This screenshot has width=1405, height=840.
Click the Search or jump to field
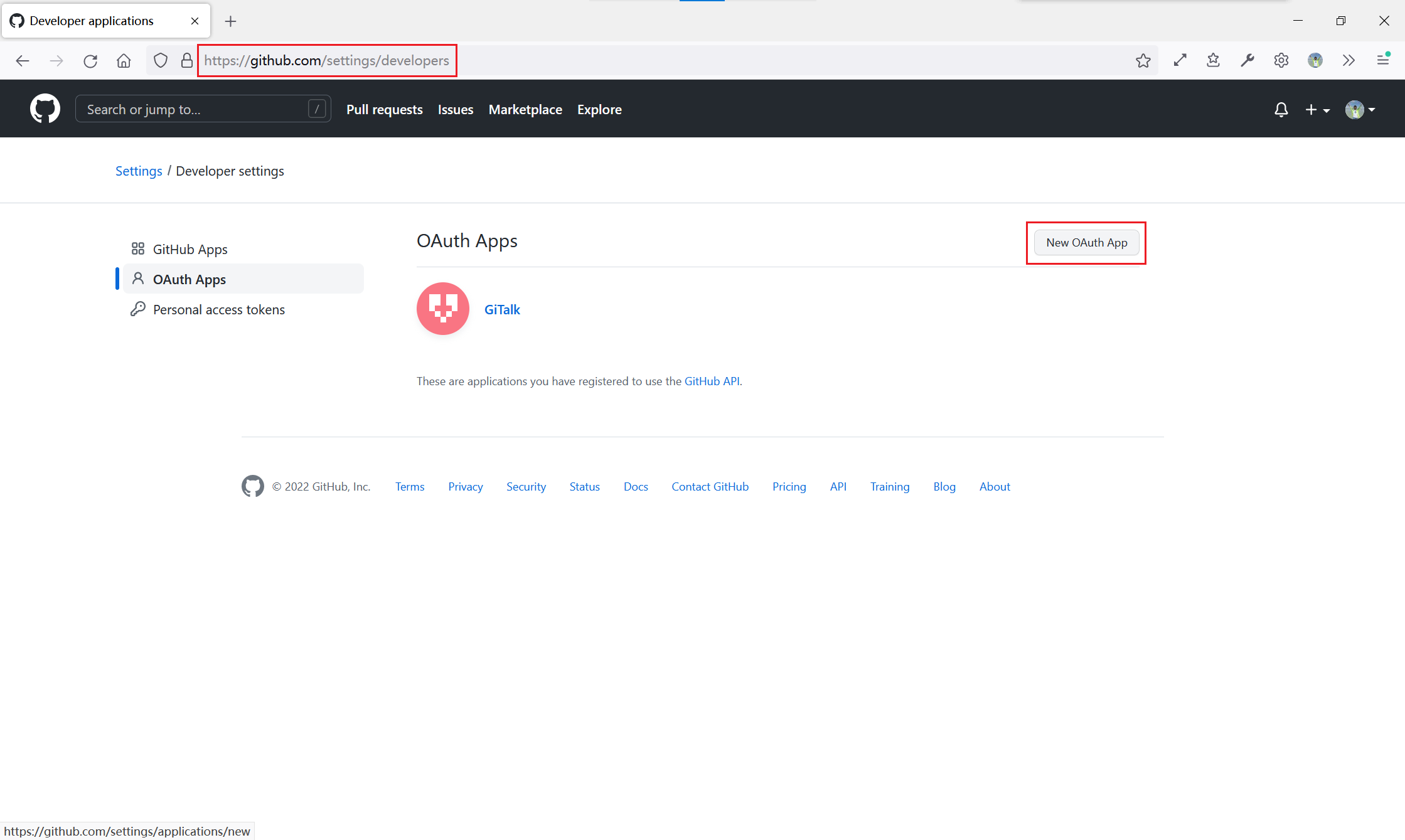tap(195, 110)
